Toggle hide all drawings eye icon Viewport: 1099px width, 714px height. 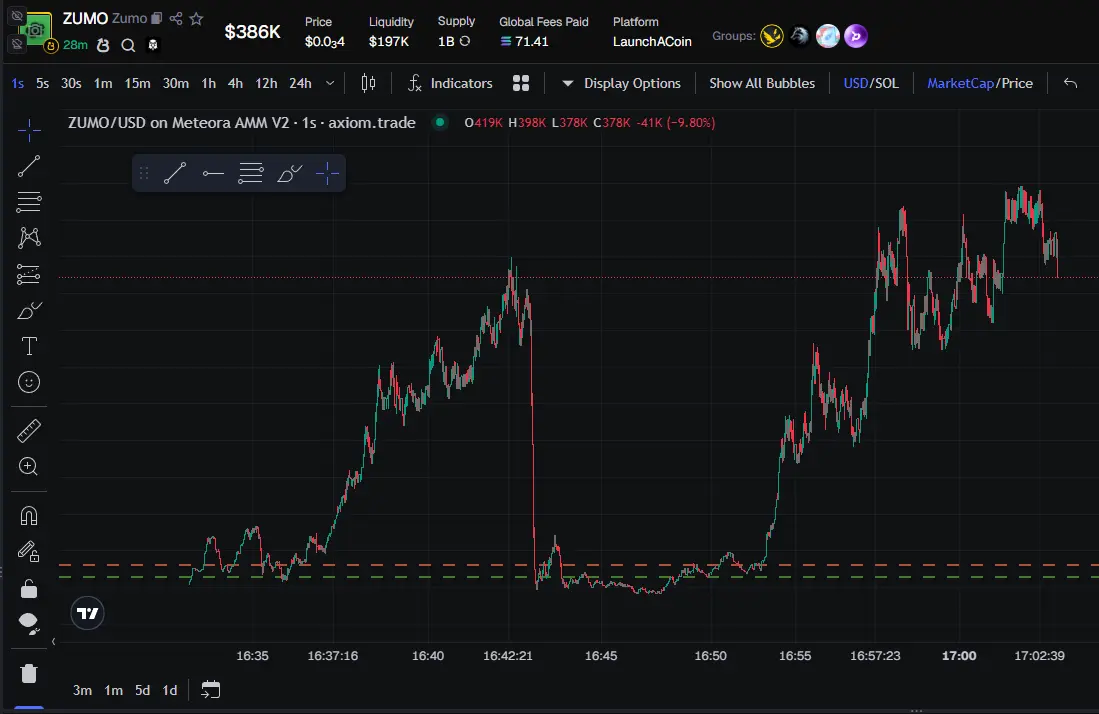(x=29, y=624)
